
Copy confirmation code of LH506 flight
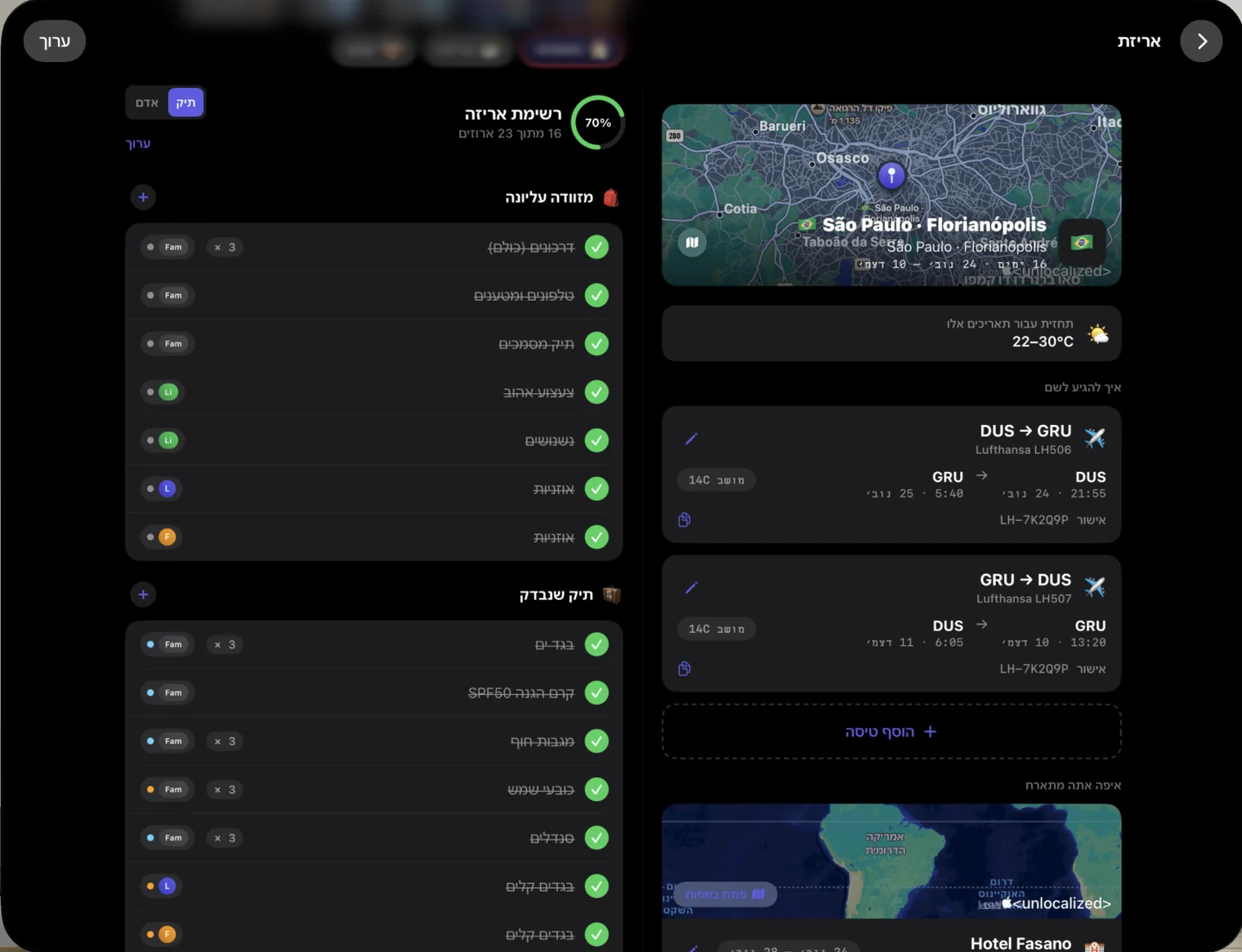684,520
